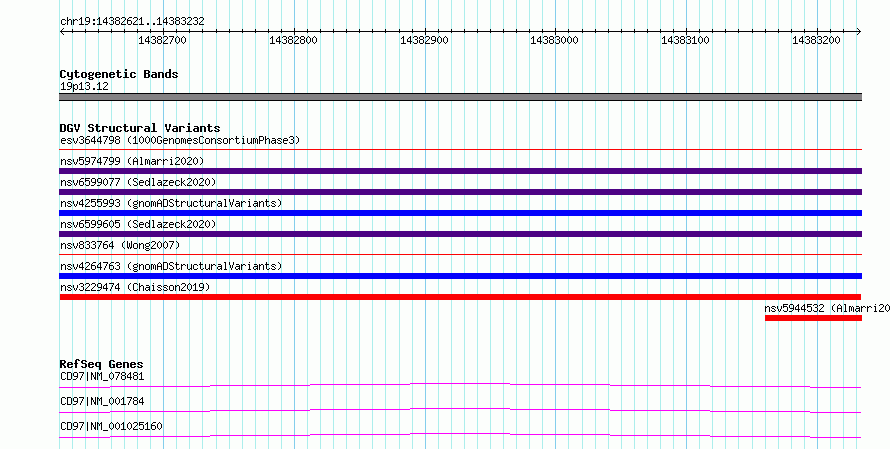Screen dimensions: 890x449
Task: Click ruler position 14382700
Action: (x=162, y=40)
